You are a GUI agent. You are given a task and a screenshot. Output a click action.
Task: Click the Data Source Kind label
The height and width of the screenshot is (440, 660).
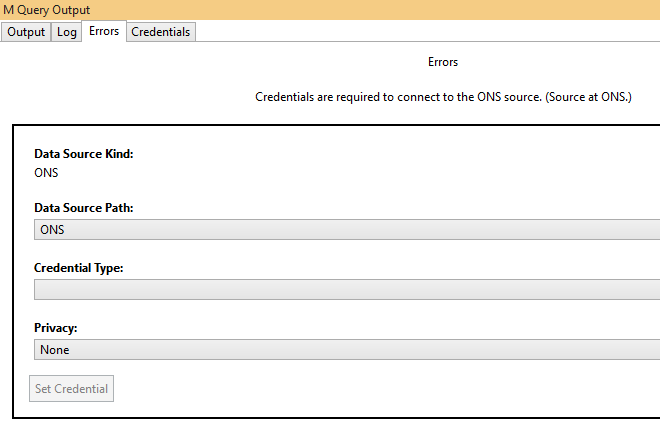[x=83, y=154]
